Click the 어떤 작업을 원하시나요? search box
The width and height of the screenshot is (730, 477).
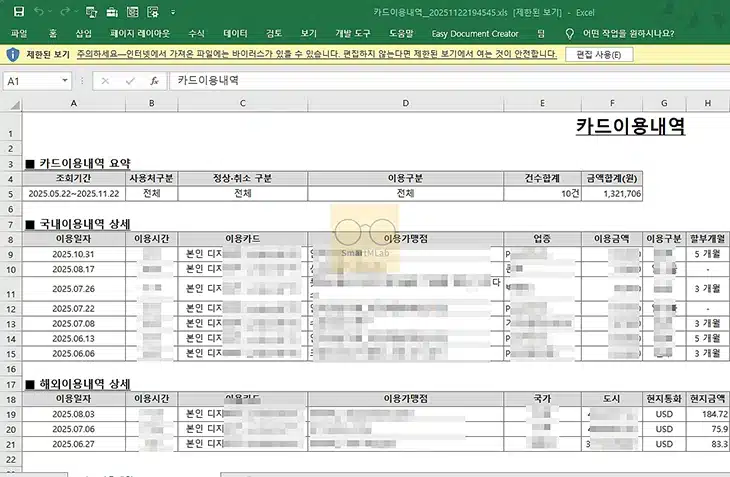click(x=628, y=34)
